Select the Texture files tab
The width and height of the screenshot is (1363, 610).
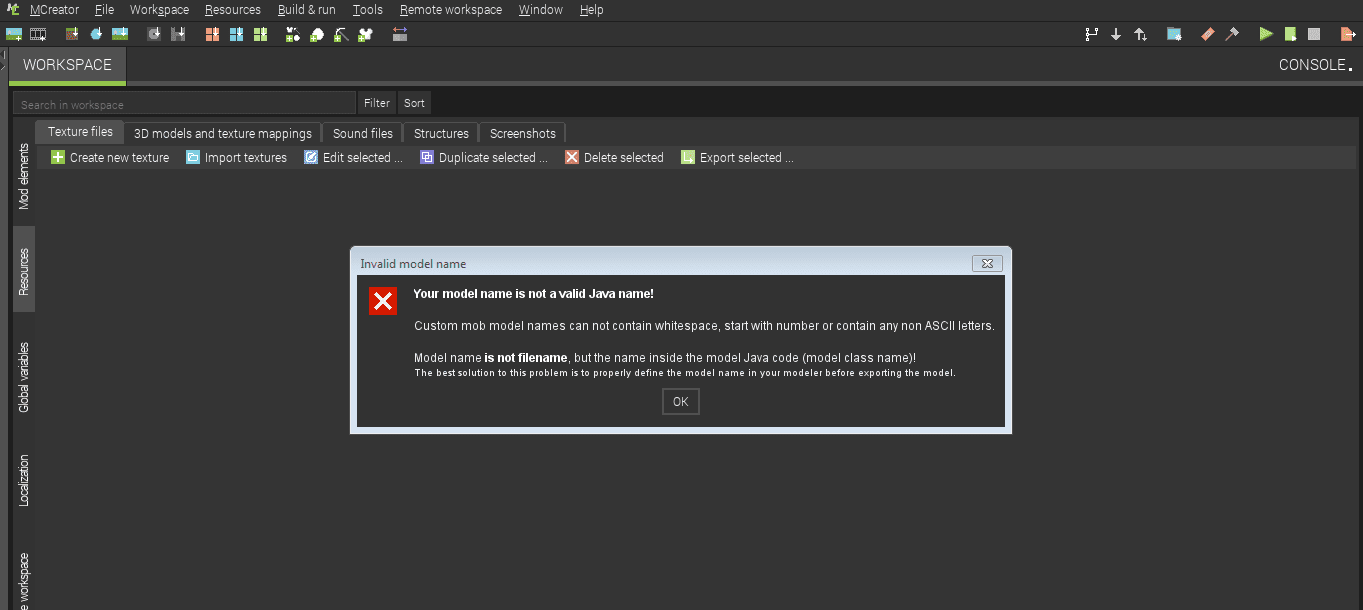tap(80, 132)
